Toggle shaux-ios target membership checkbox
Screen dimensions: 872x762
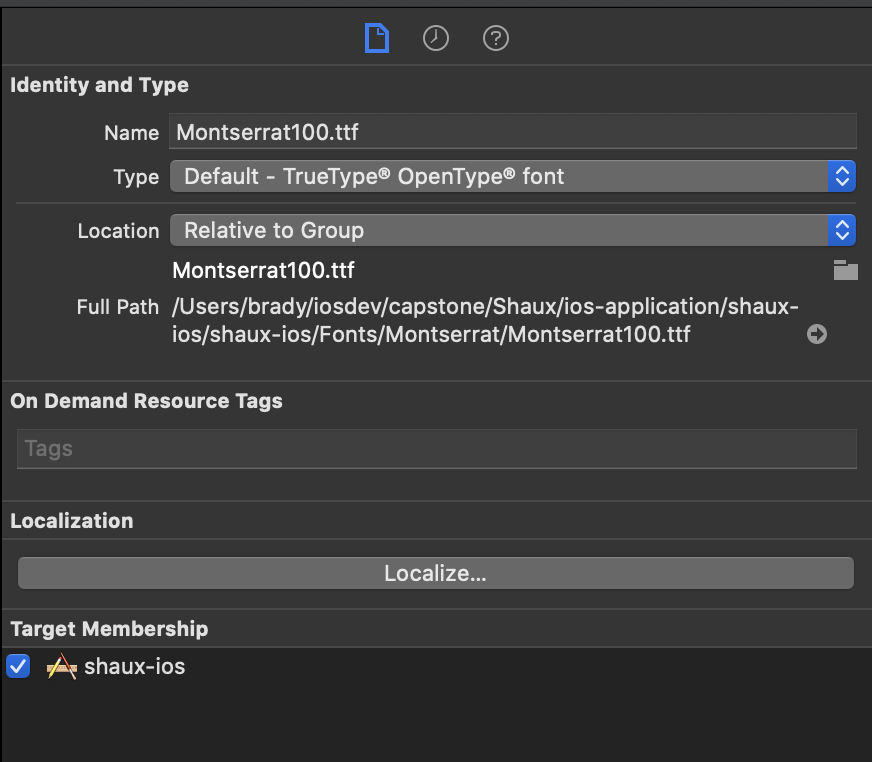(18, 666)
